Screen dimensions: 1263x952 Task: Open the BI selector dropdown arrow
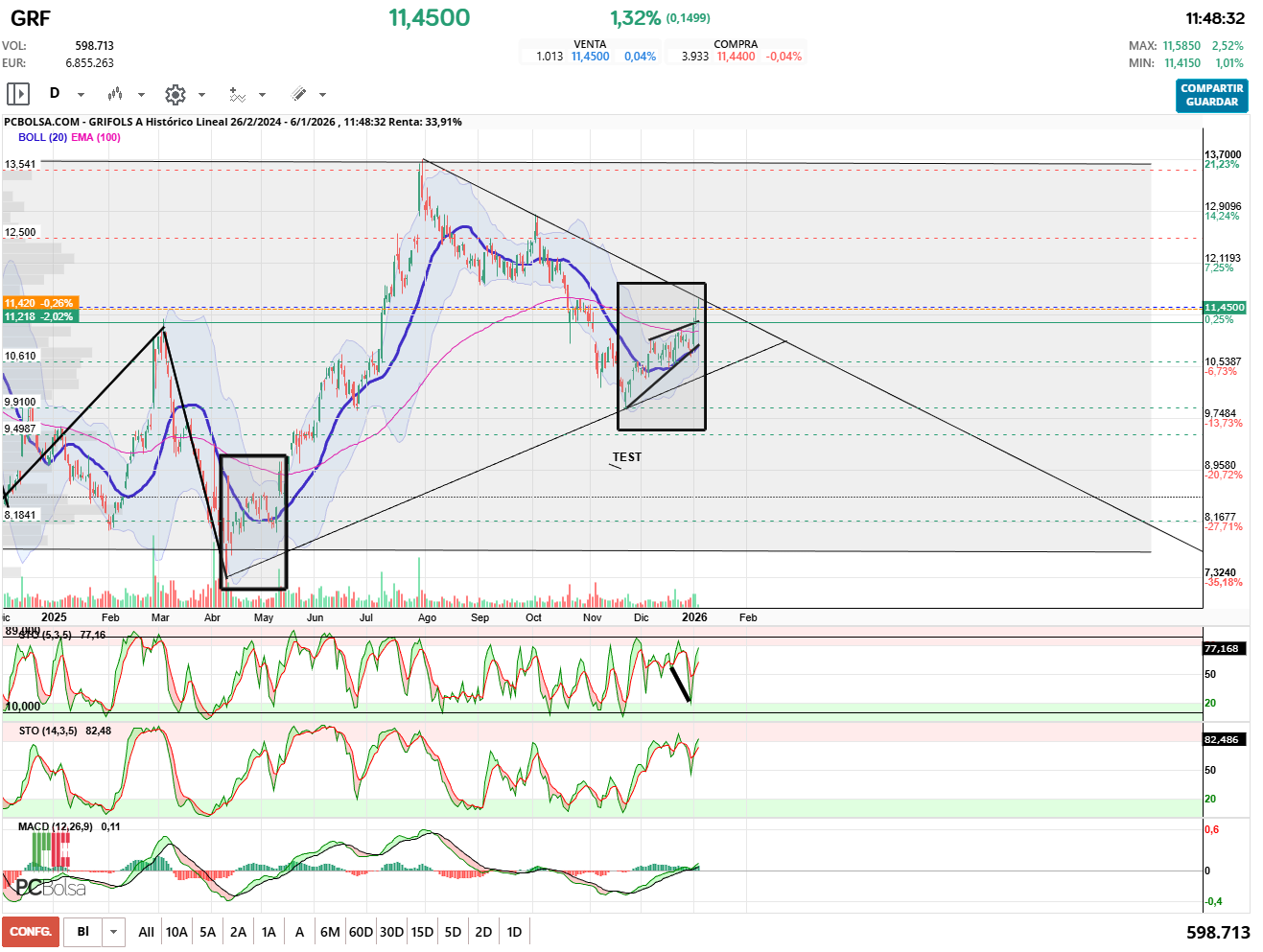click(x=114, y=932)
